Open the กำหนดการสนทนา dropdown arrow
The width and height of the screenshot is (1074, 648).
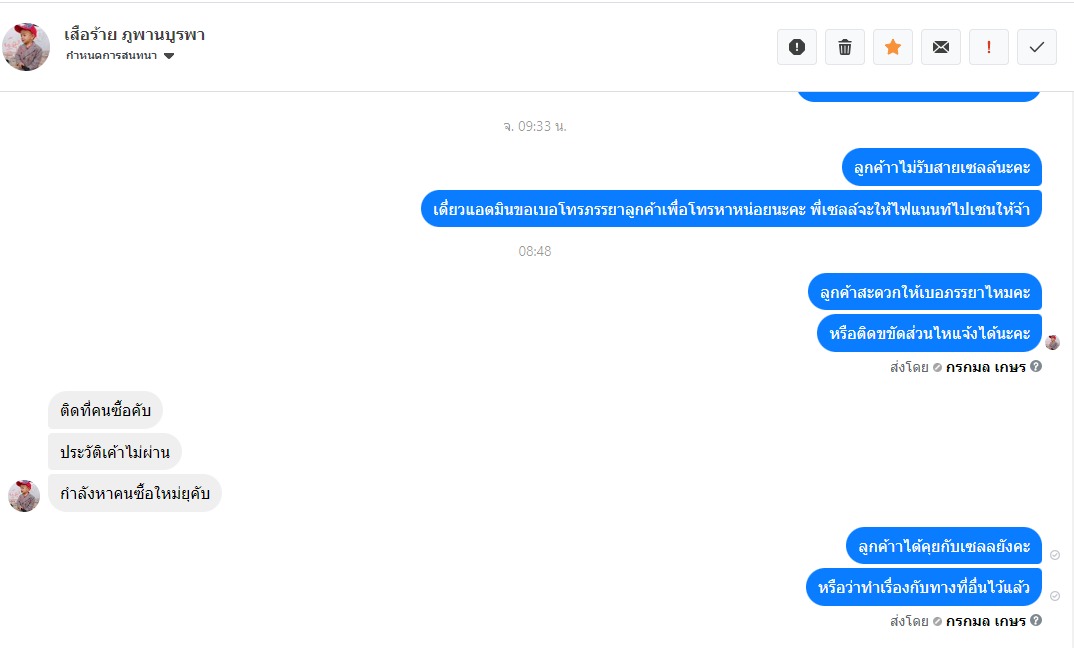(168, 56)
